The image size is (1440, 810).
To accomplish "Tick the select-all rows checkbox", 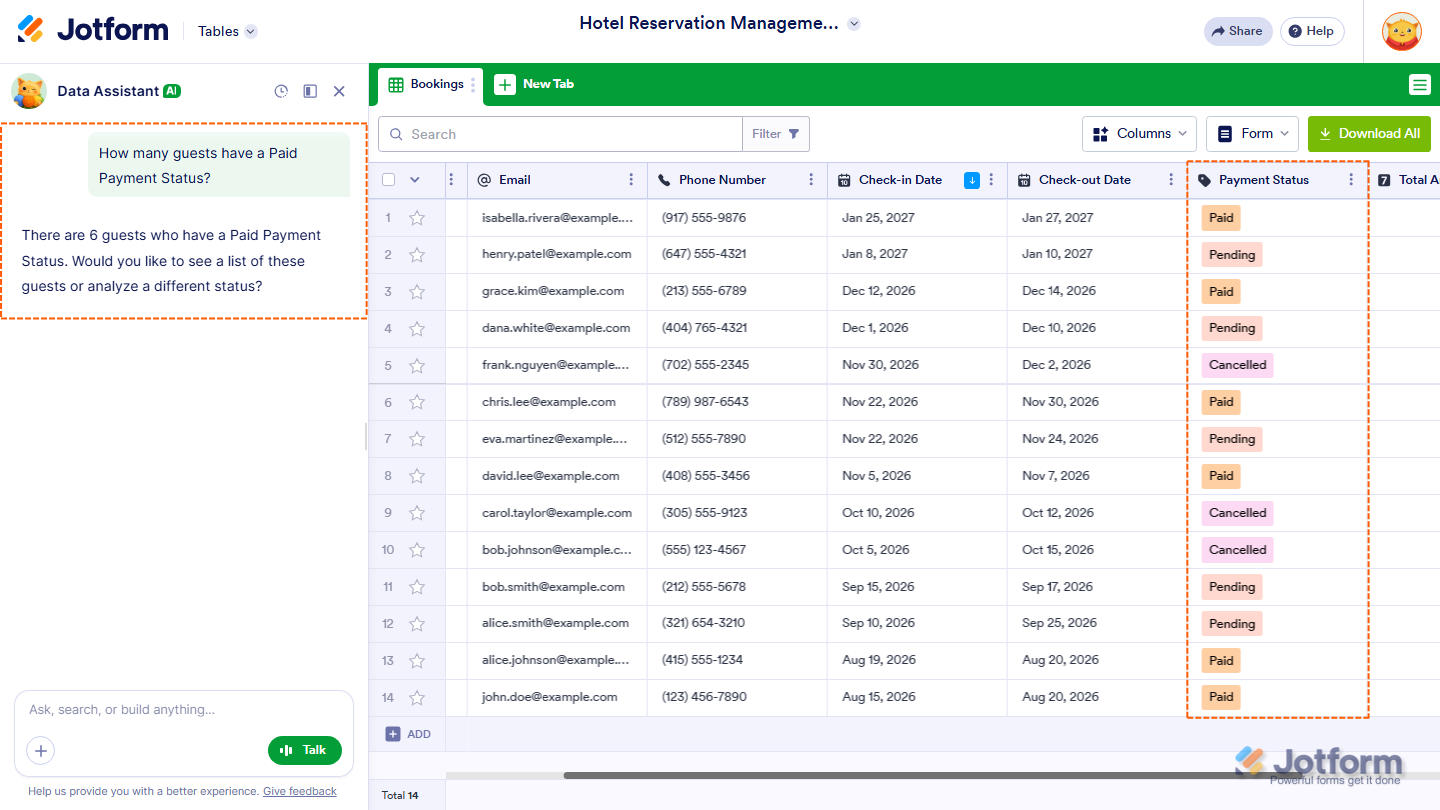I will pyautogui.click(x=389, y=180).
